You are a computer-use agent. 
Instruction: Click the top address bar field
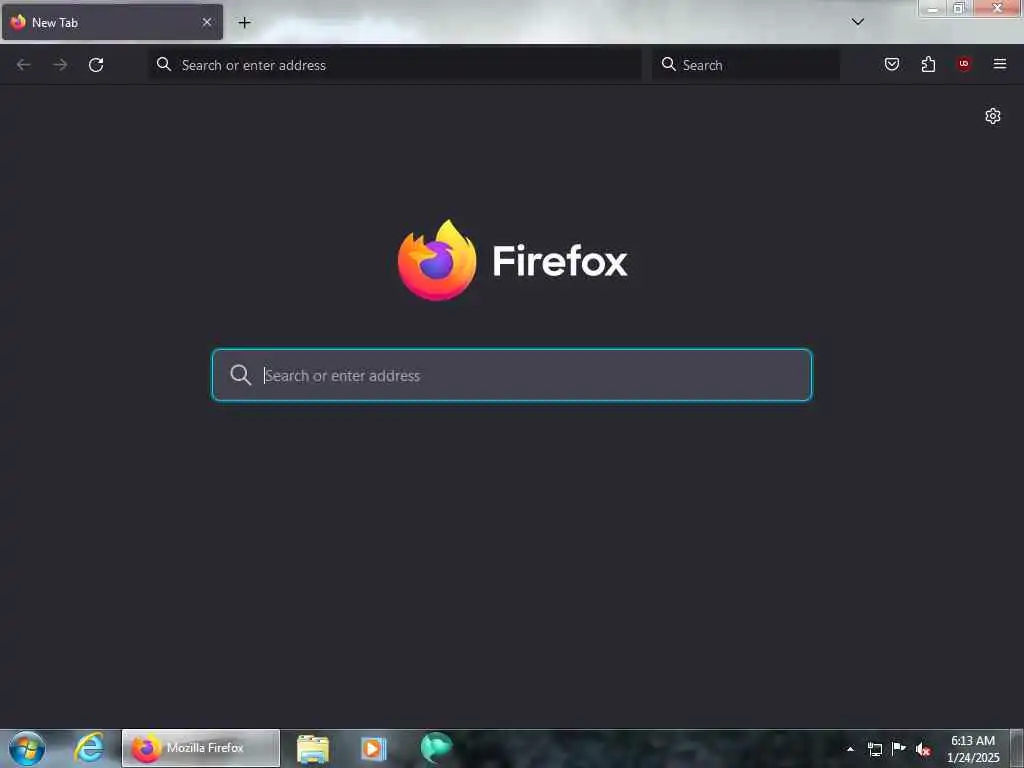(x=395, y=65)
